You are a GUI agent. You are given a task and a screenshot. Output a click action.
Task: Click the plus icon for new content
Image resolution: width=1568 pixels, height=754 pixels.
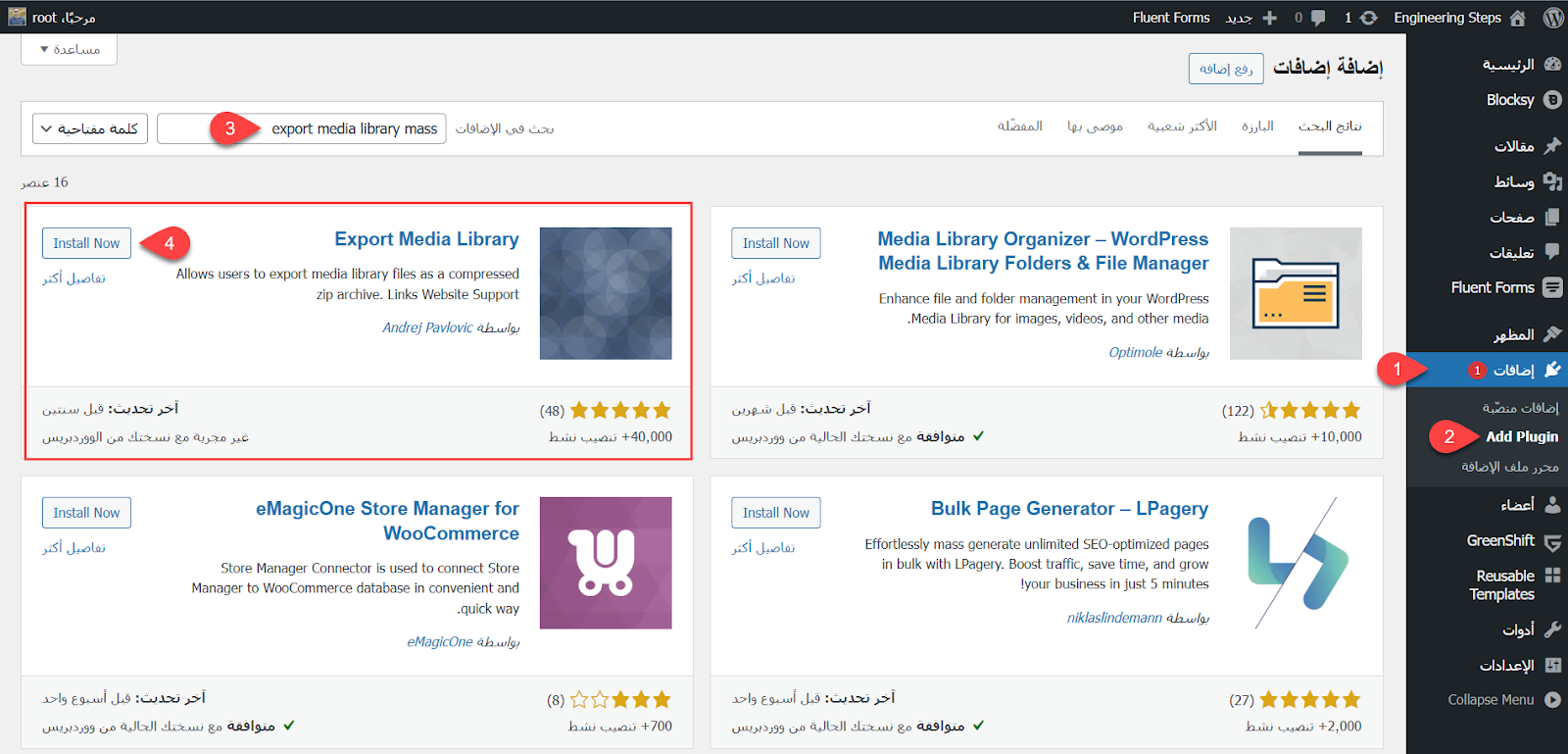pyautogui.click(x=1269, y=18)
